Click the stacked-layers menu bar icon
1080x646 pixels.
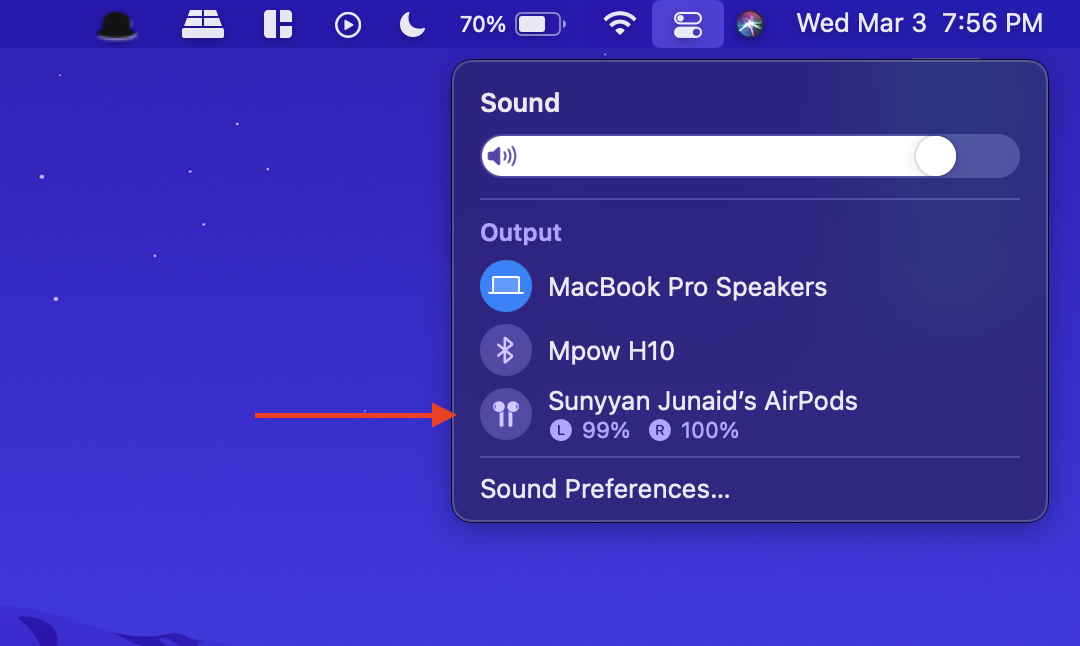pos(202,24)
